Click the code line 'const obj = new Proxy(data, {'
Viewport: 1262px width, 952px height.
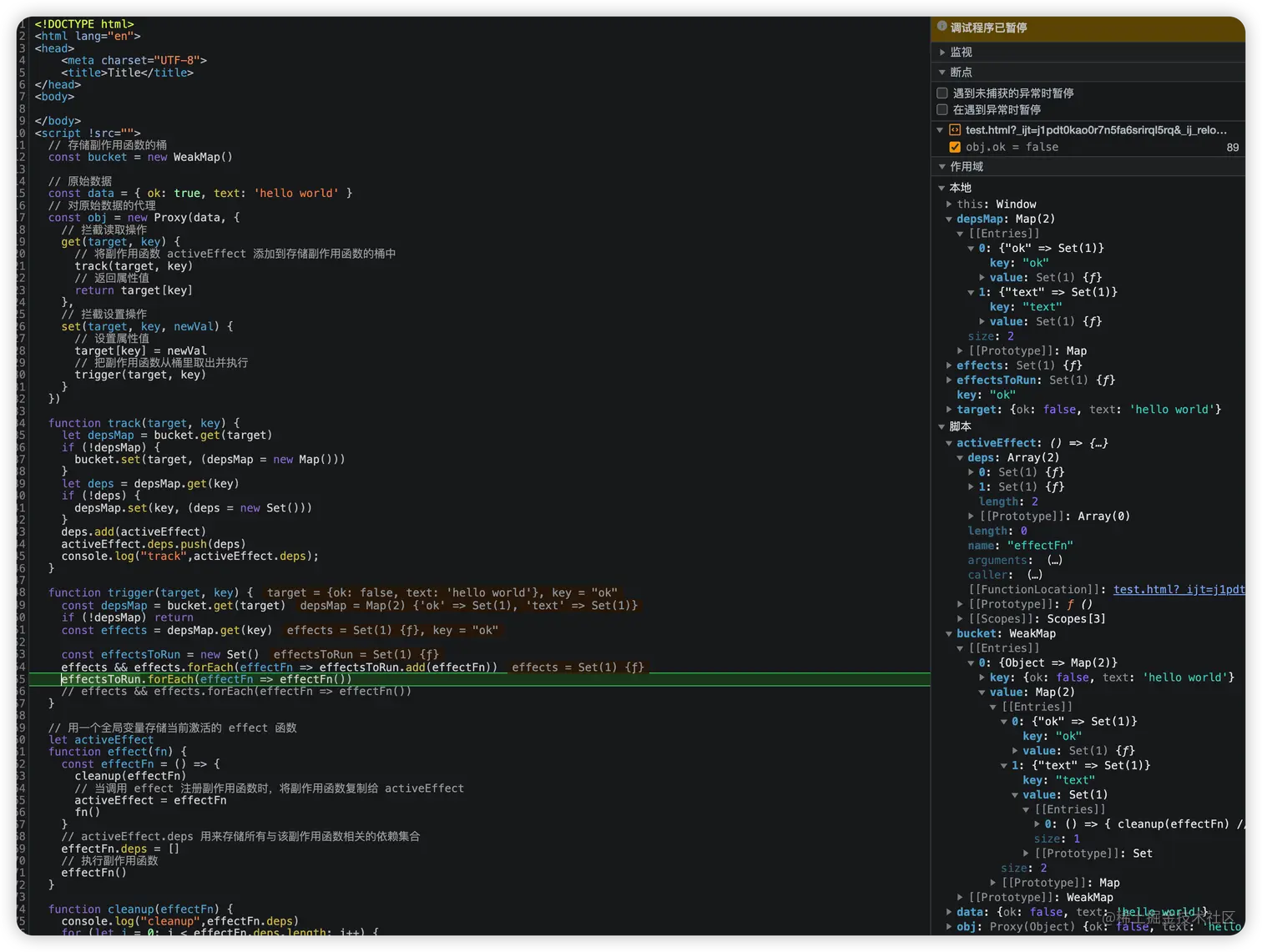144,218
